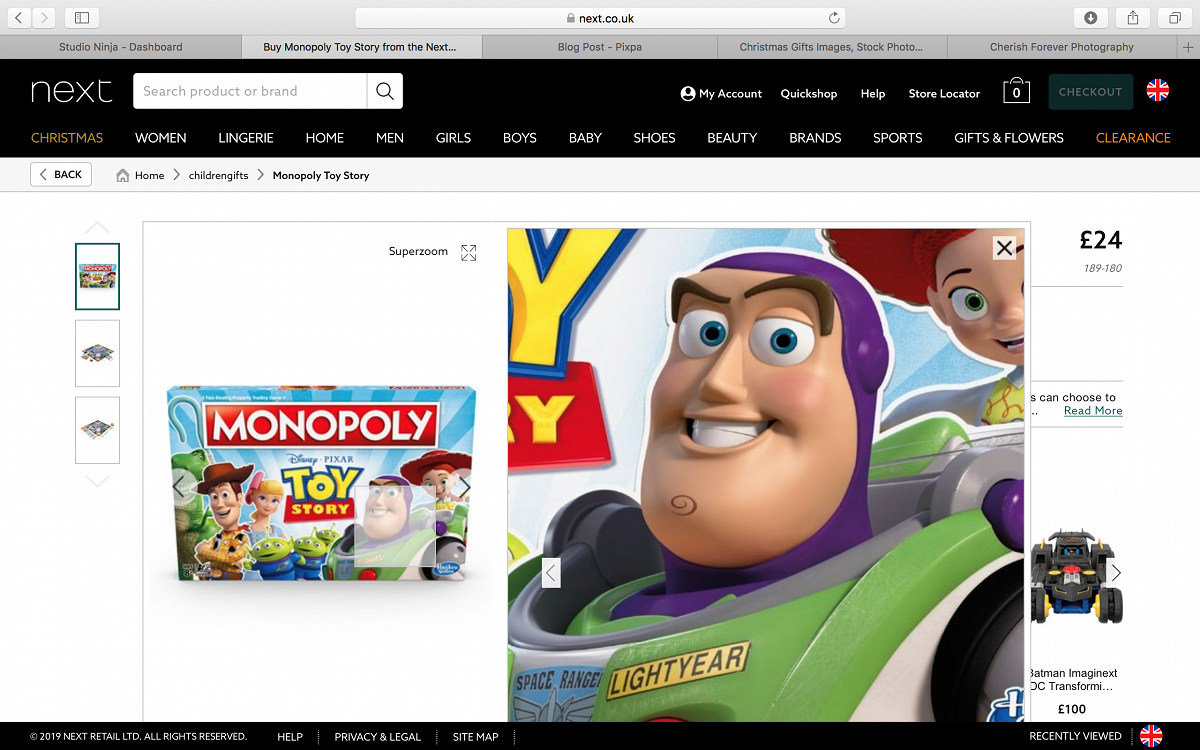Click UK flag in the header
1200x750 pixels.
(x=1158, y=91)
